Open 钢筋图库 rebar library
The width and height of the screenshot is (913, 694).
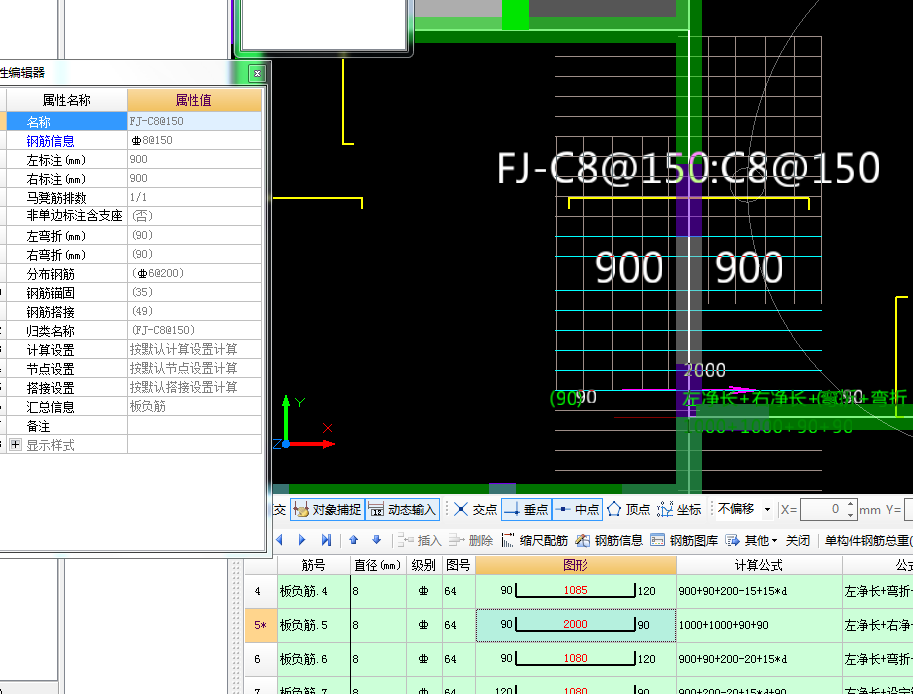(684, 540)
